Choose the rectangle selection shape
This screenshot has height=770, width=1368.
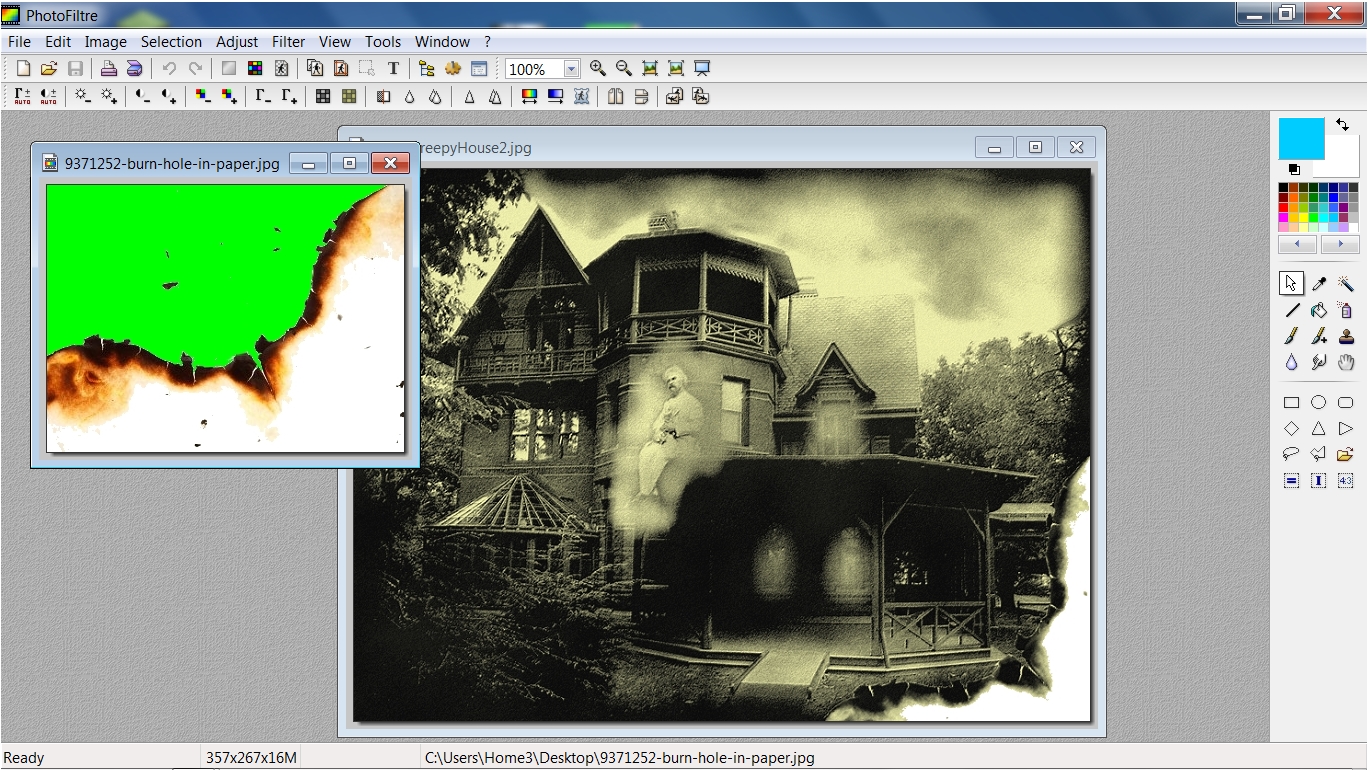(x=1292, y=403)
